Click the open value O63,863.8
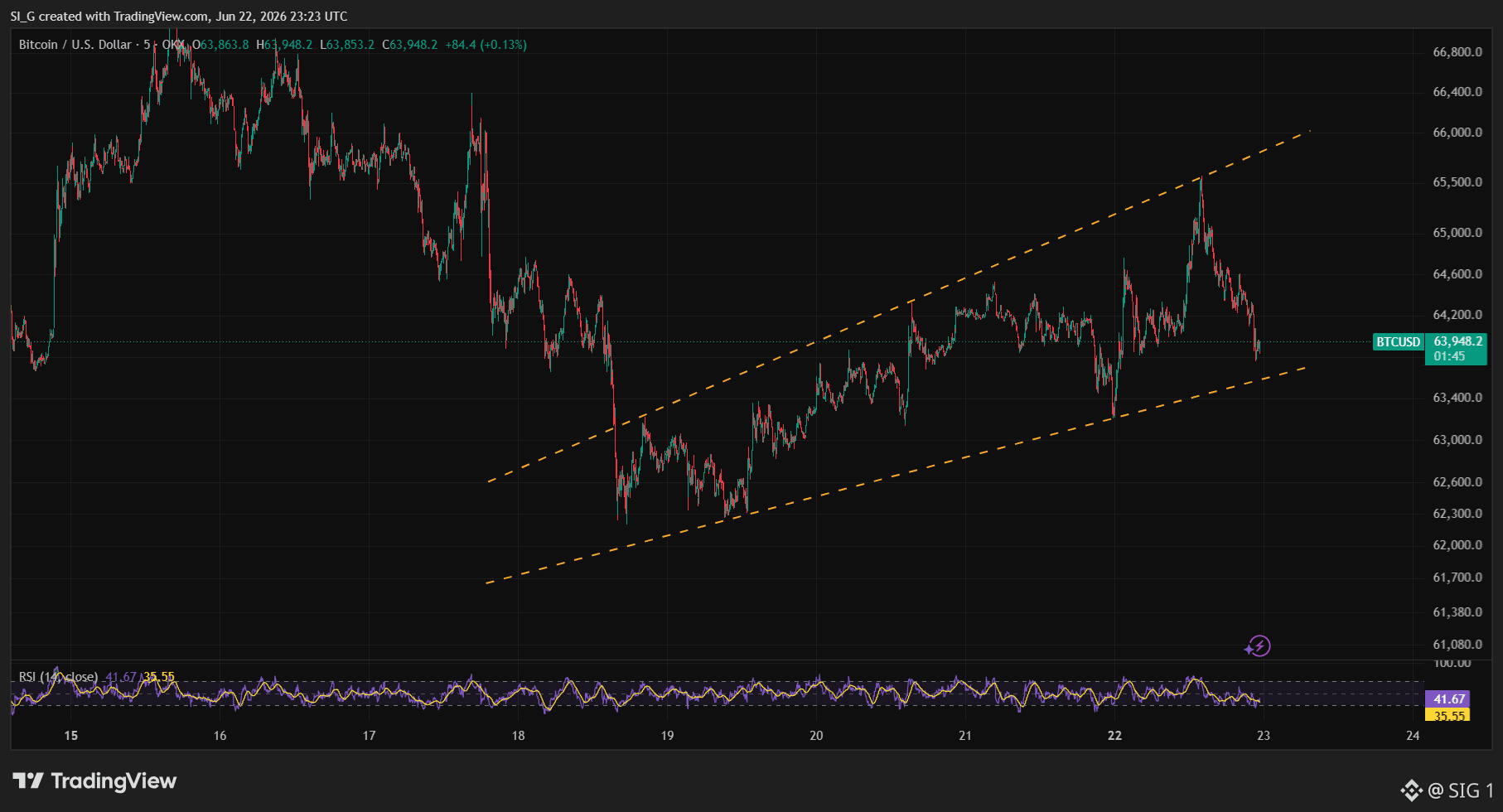Viewport: 1503px width, 812px height. point(221,45)
